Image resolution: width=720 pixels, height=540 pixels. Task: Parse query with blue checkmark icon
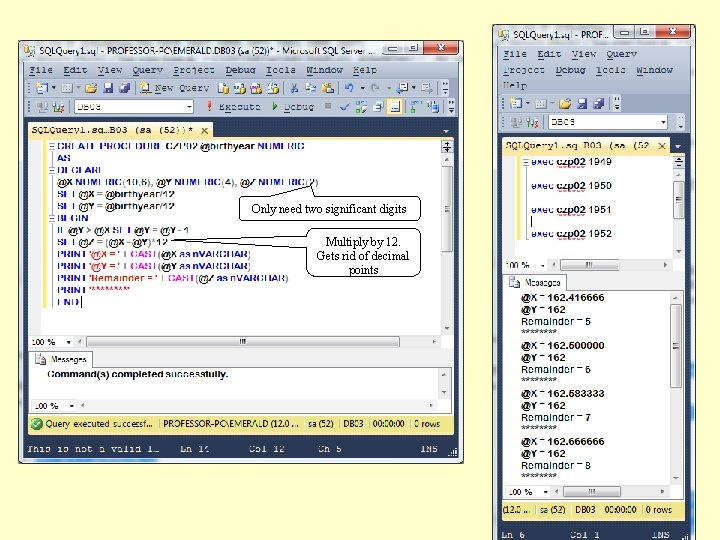tap(344, 107)
